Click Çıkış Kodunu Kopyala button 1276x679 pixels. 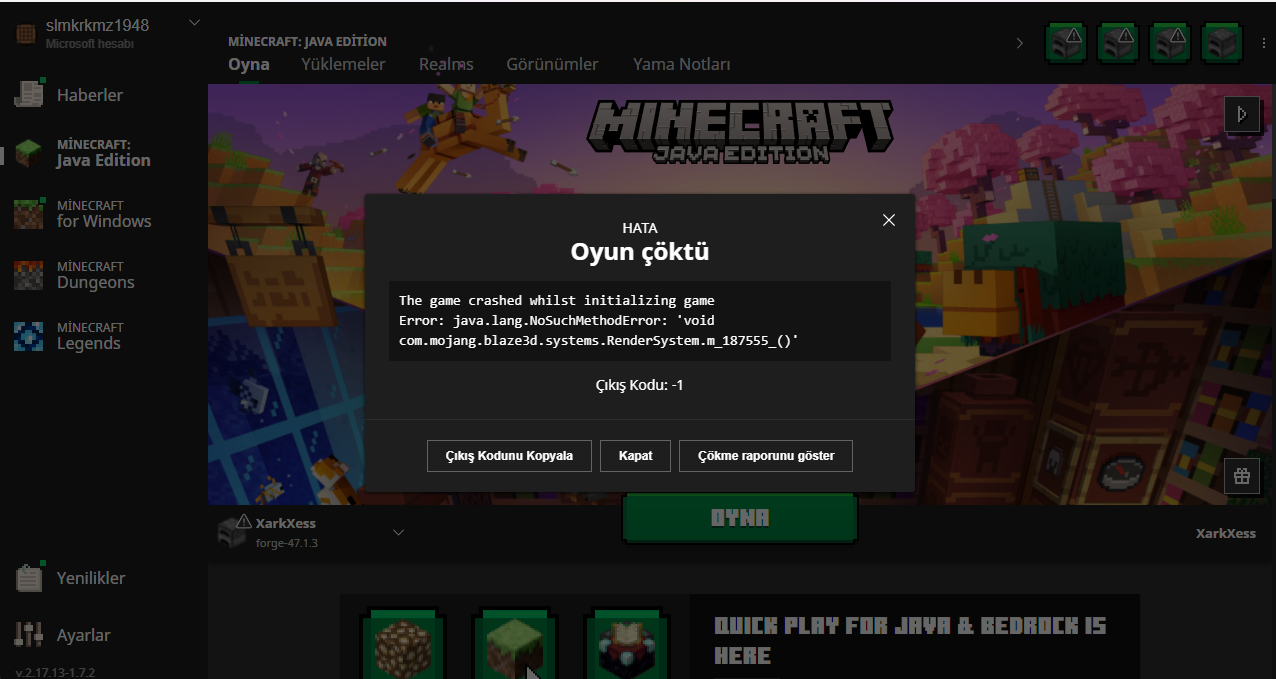point(509,455)
